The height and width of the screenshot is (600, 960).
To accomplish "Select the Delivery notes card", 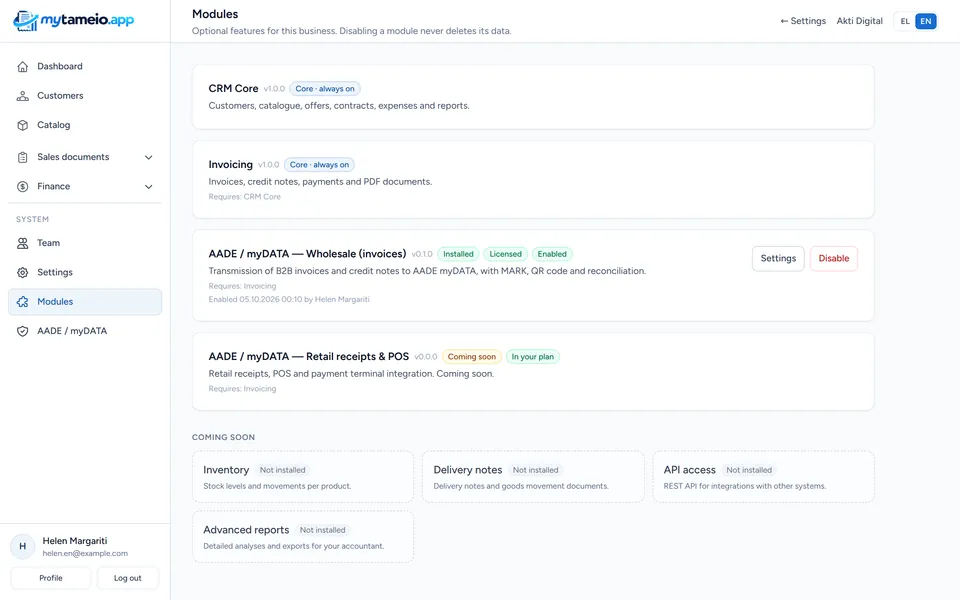I will tap(533, 477).
